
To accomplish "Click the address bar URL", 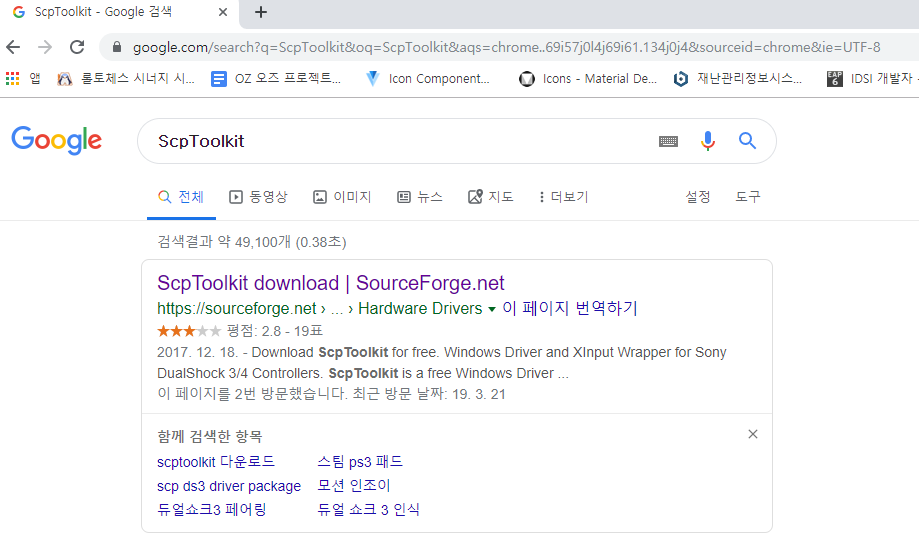I will (506, 47).
